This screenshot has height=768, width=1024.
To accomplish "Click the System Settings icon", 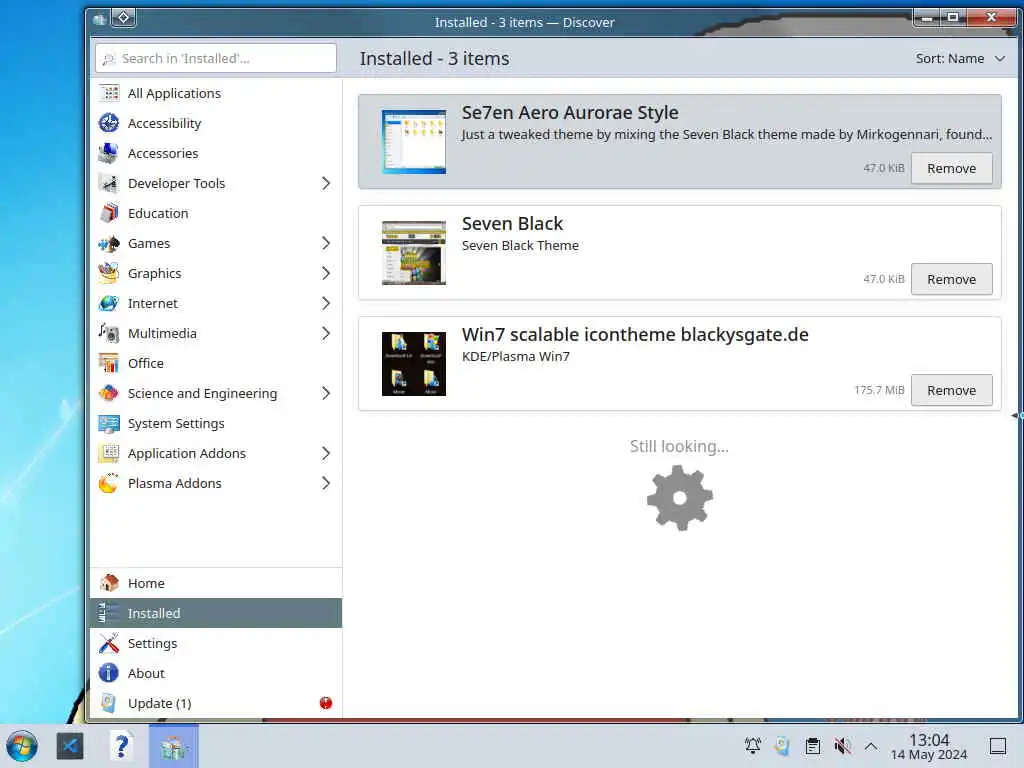I will click(109, 424).
